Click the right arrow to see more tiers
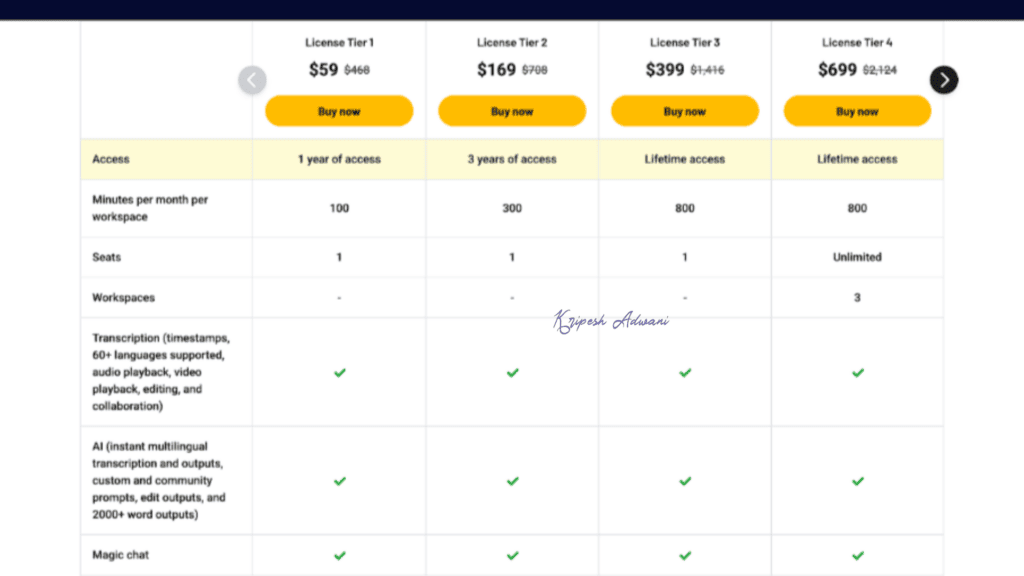Image resolution: width=1024 pixels, height=576 pixels. (x=943, y=80)
